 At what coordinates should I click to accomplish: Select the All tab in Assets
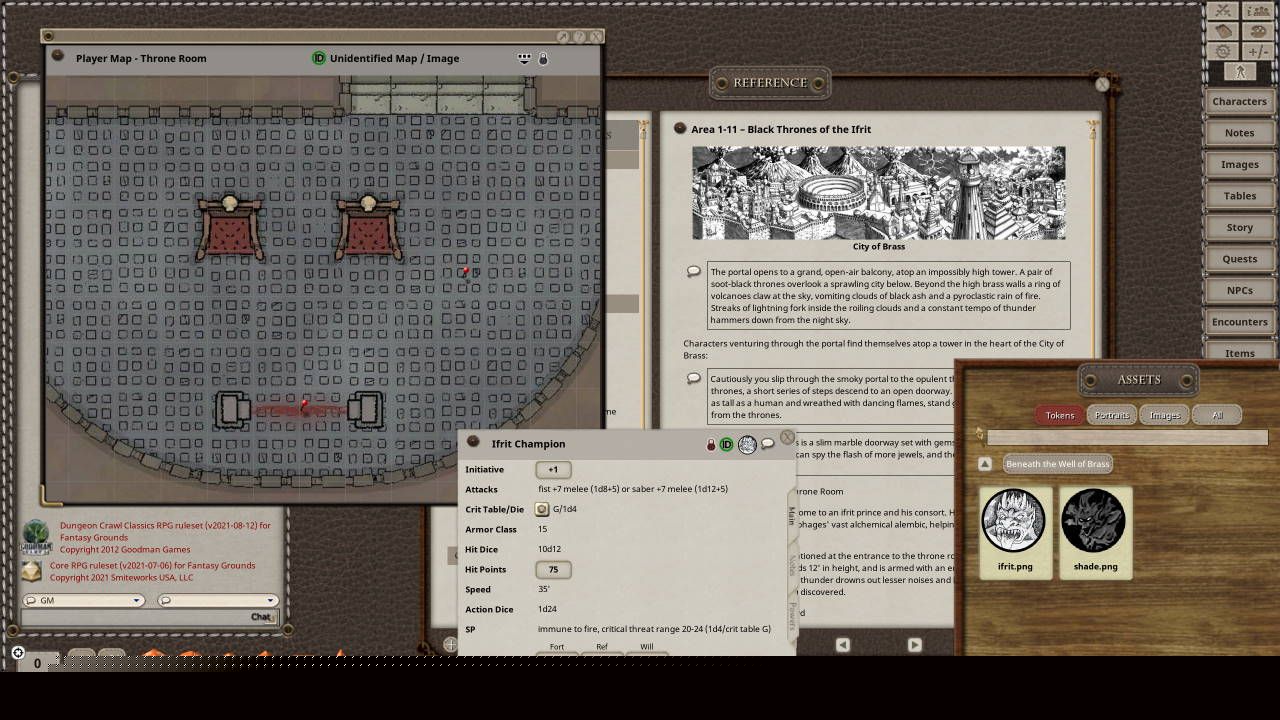tap(1217, 415)
